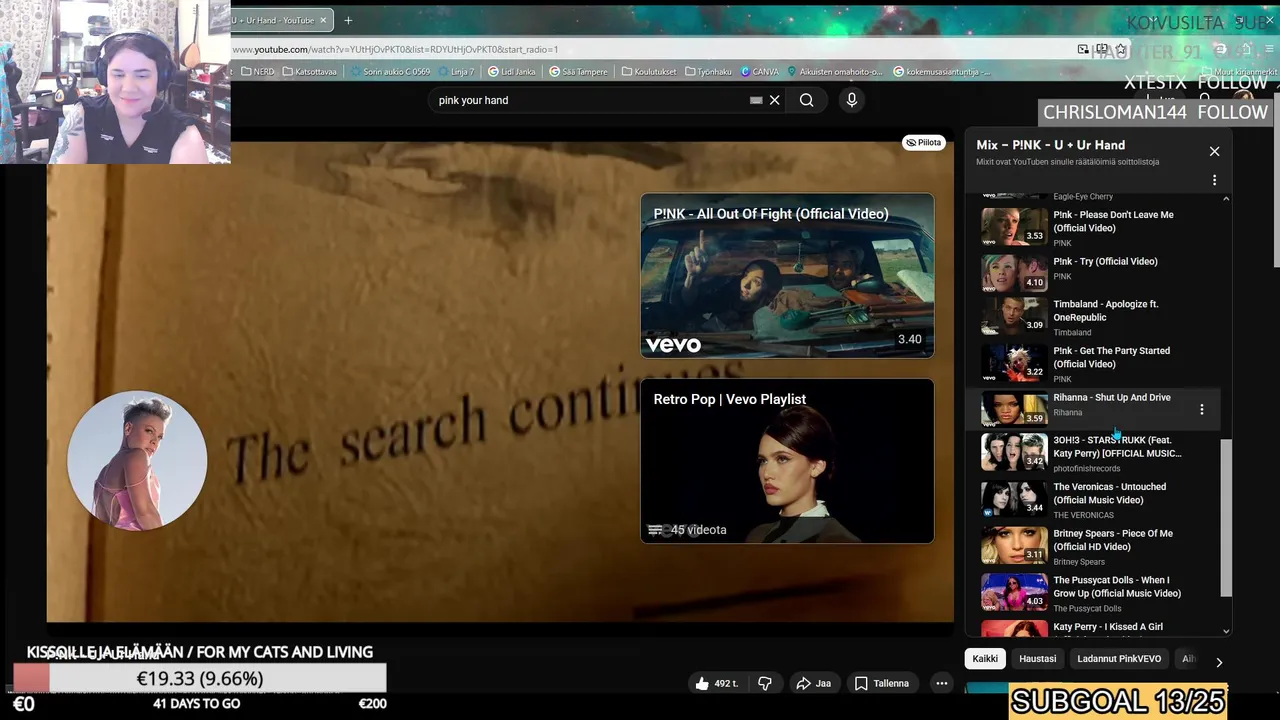
Task: Close the 'Mix – P!NK - U + Ur Hand' playlist panel
Action: click(x=1214, y=151)
